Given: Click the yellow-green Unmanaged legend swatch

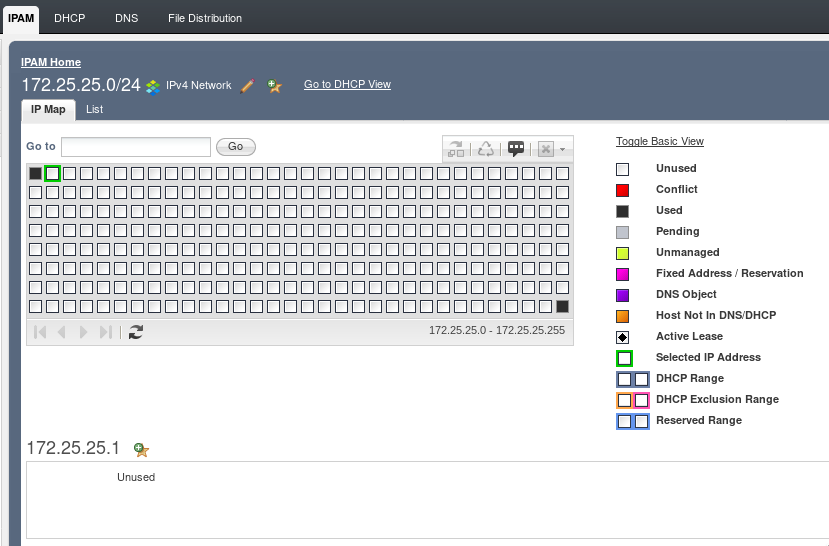Looking at the screenshot, I should point(623,253).
